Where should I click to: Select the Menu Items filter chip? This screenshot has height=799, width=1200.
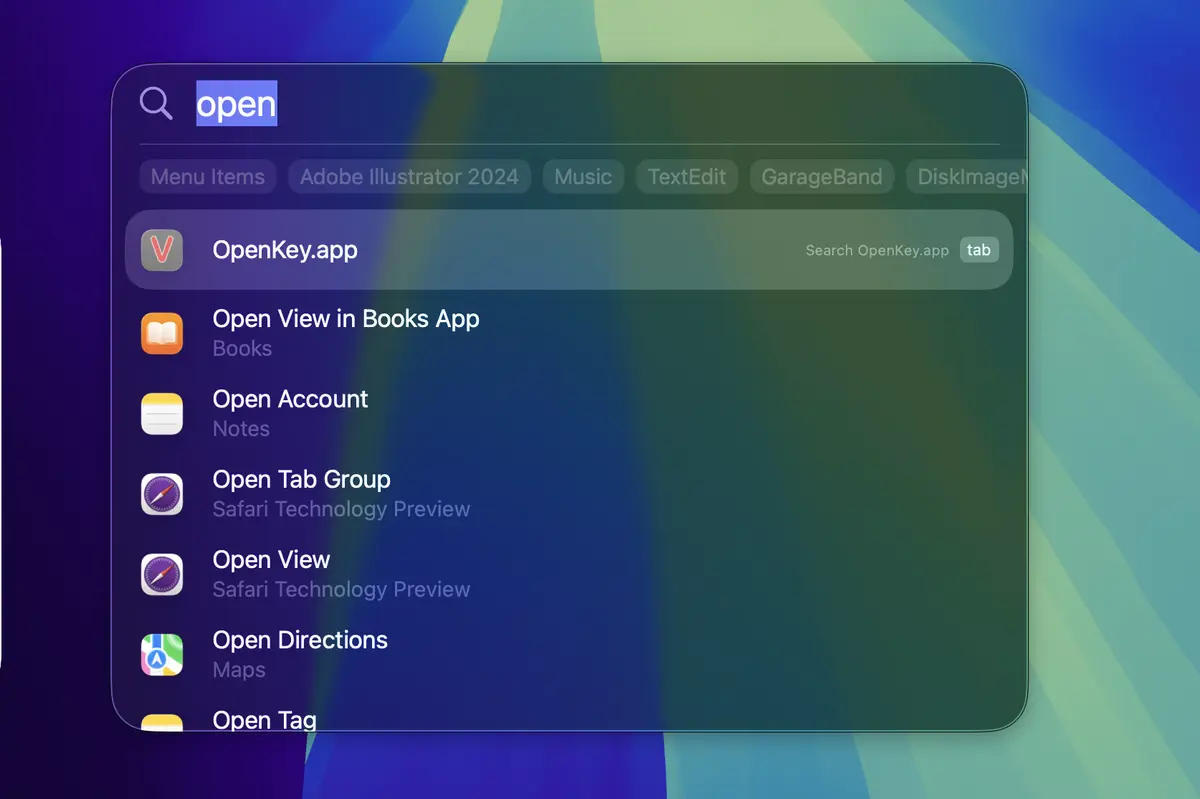207,176
